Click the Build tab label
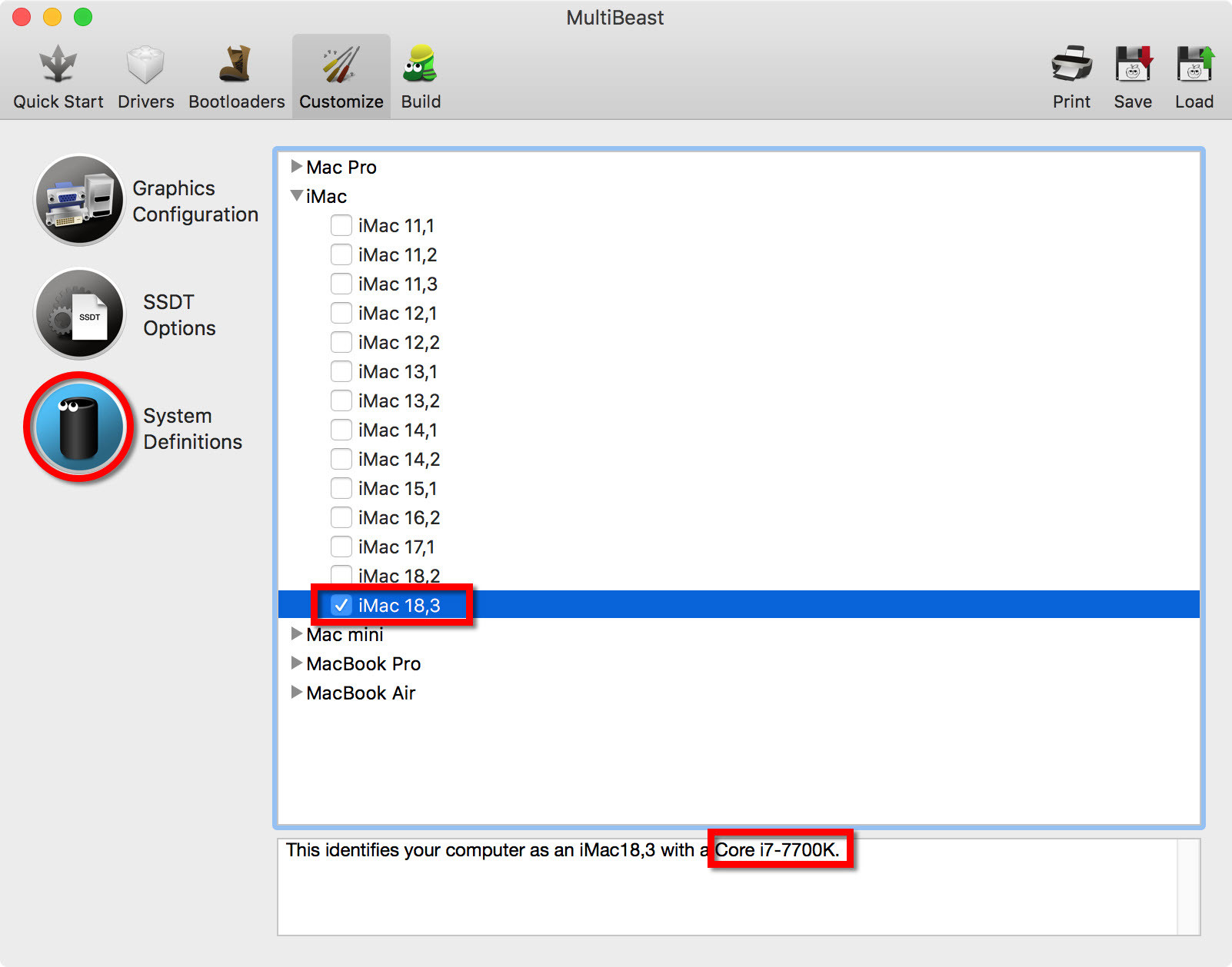This screenshot has height=967, width=1232. pos(421,101)
